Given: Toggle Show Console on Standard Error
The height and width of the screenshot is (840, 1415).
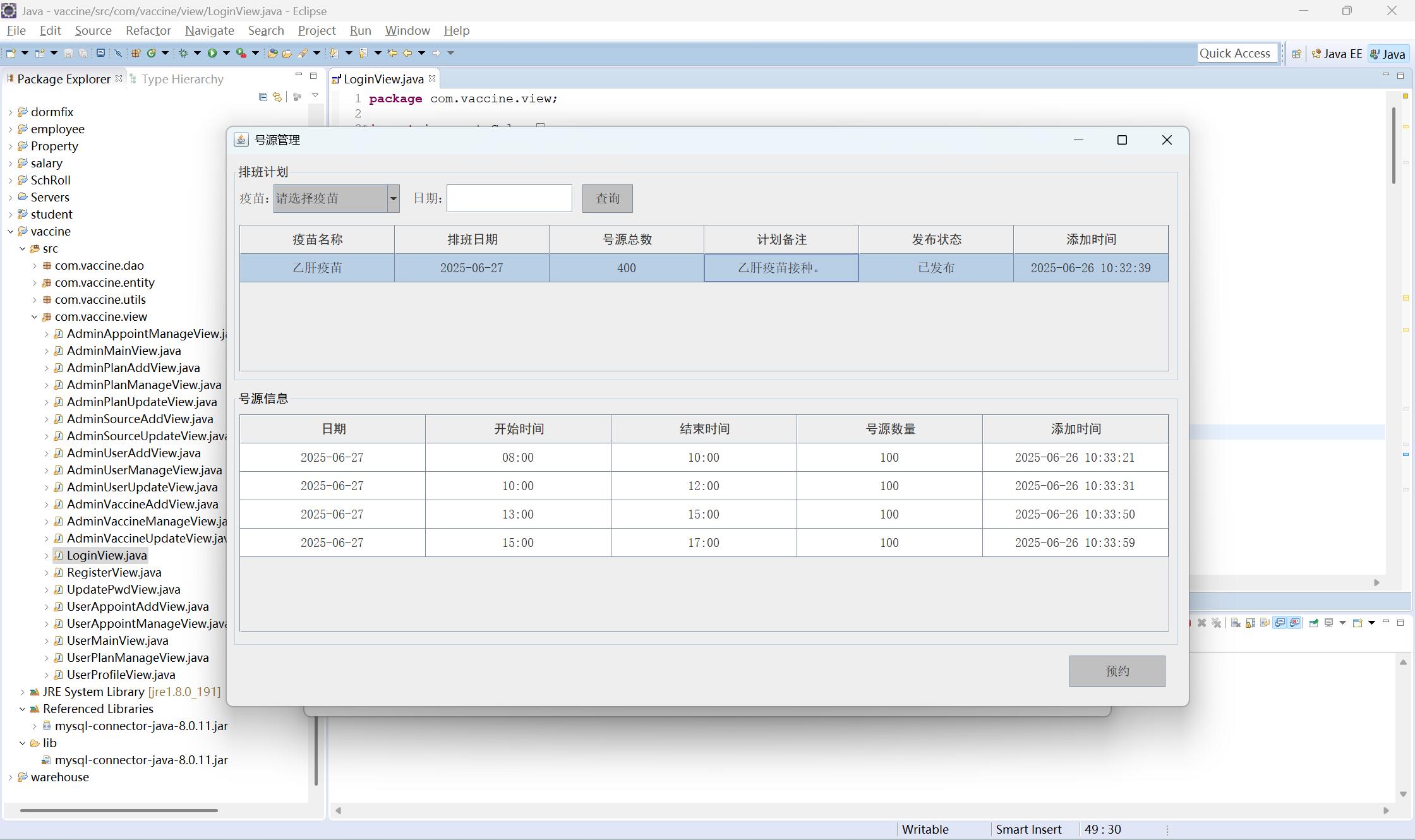Looking at the screenshot, I should point(1294,623).
